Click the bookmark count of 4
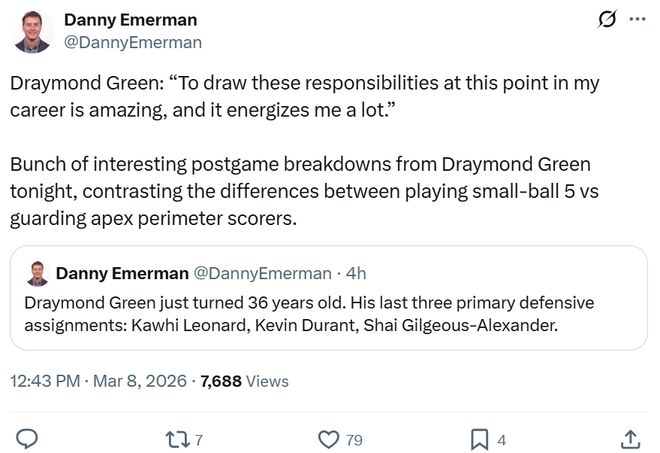The height and width of the screenshot is (453, 660). click(501, 440)
